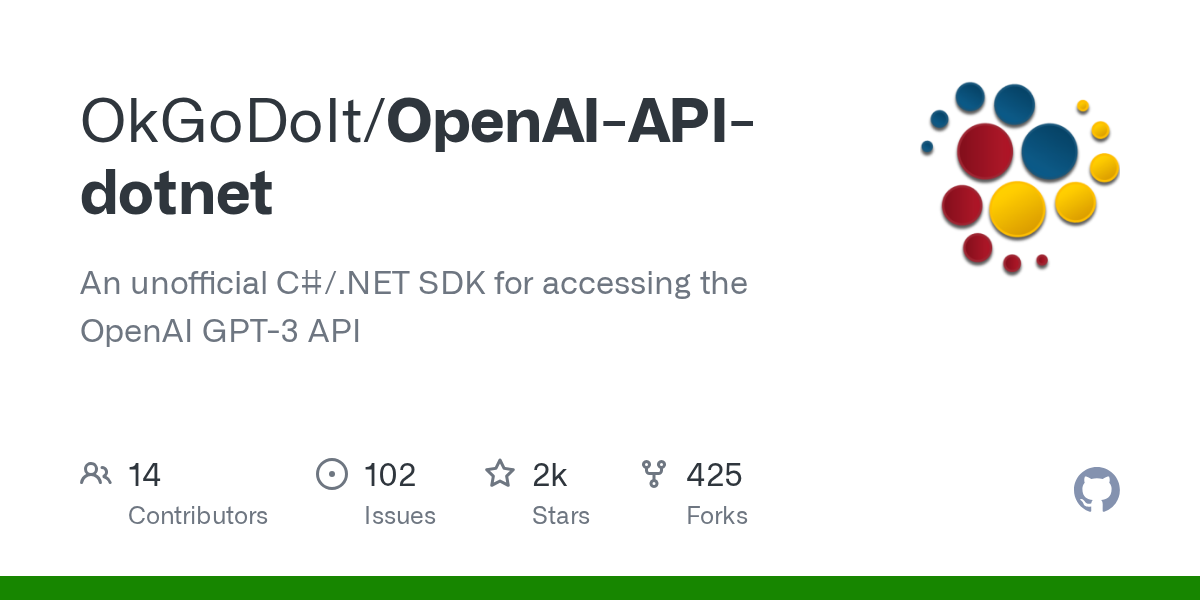The width and height of the screenshot is (1200, 600).
Task: Go to the Issues label
Action: 400,516
